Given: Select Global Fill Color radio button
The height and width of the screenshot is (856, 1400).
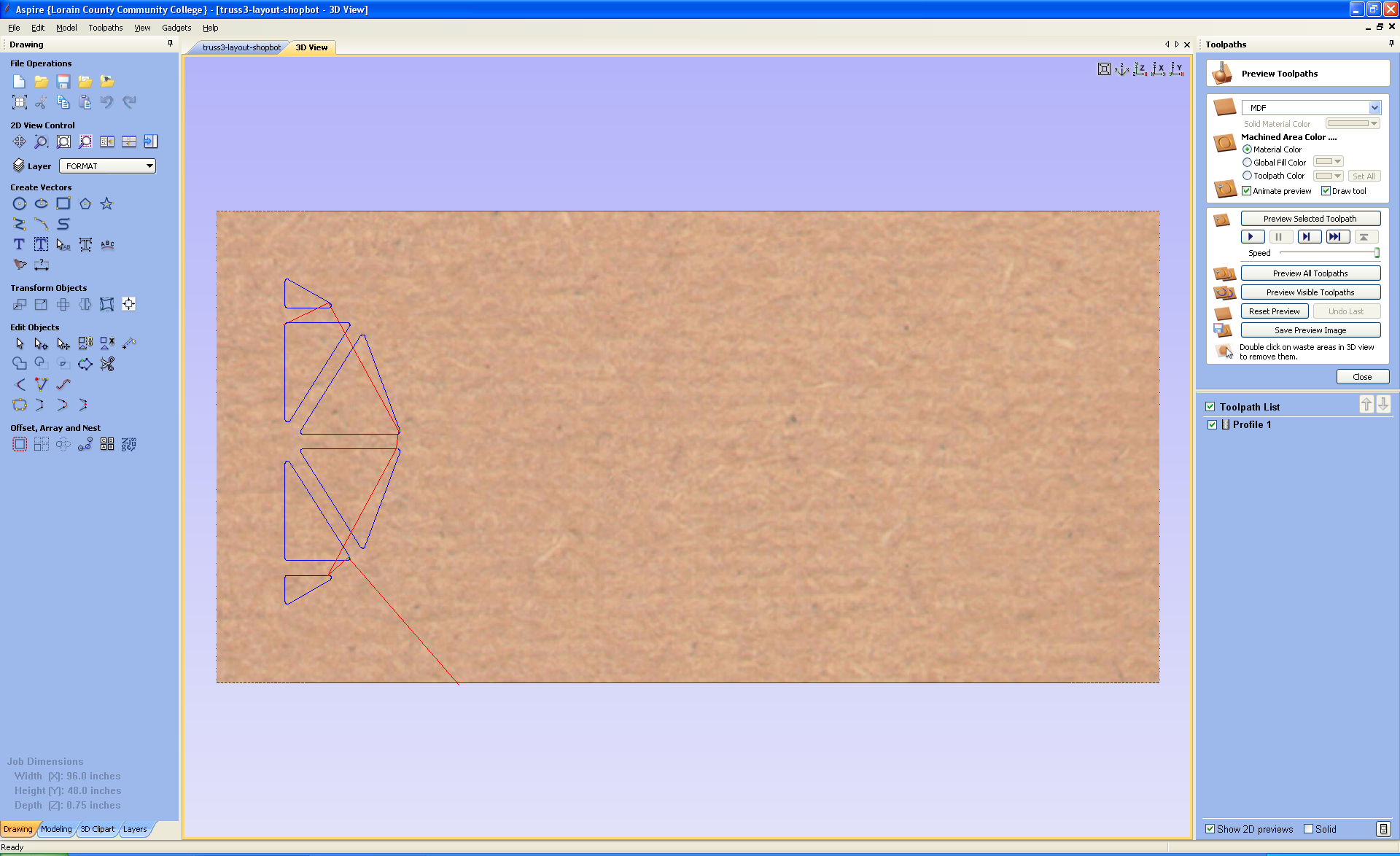Looking at the screenshot, I should pos(1247,163).
